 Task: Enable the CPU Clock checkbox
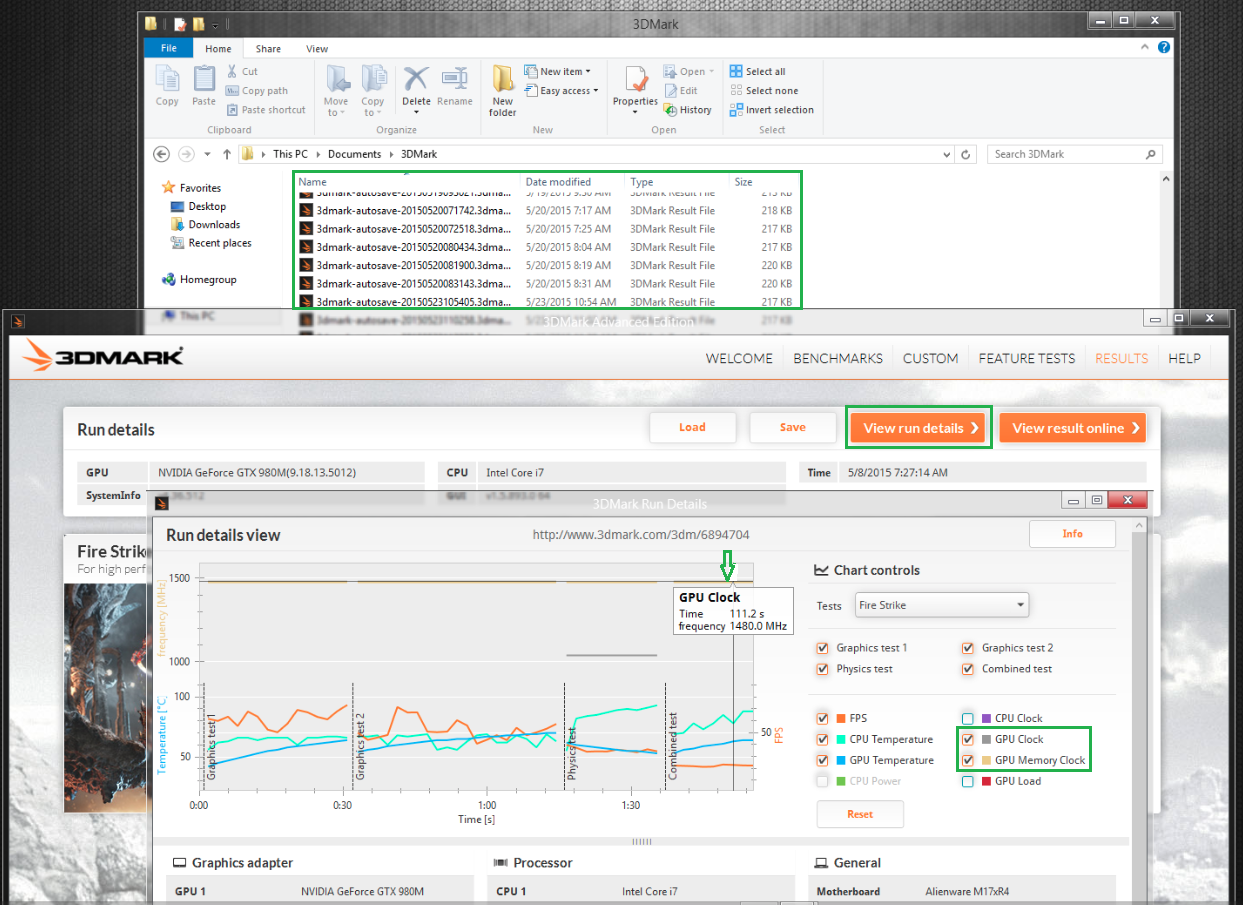pos(968,718)
